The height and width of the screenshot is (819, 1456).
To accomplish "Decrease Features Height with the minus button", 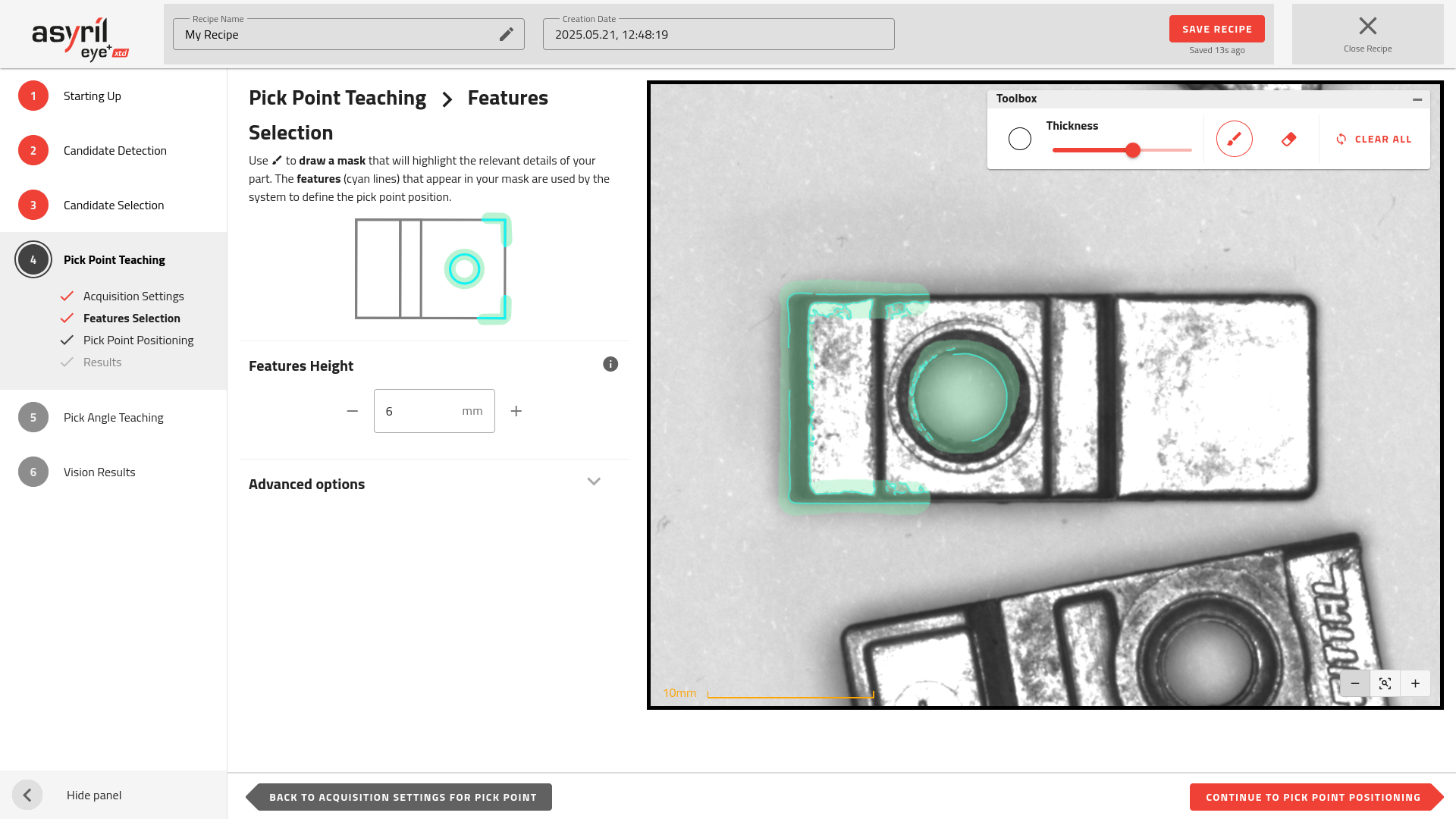I will click(352, 411).
